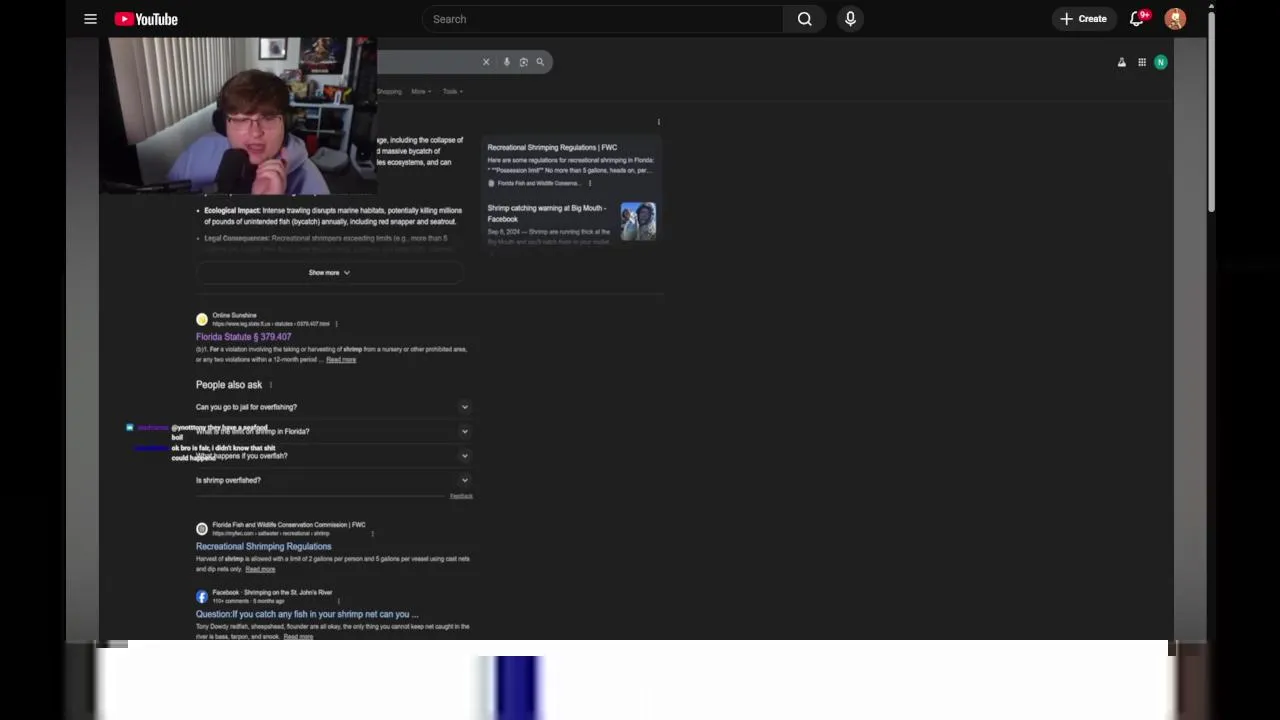
Task: Open three-dot menu beside Florida Fish and Wildlife source
Action: 590,183
